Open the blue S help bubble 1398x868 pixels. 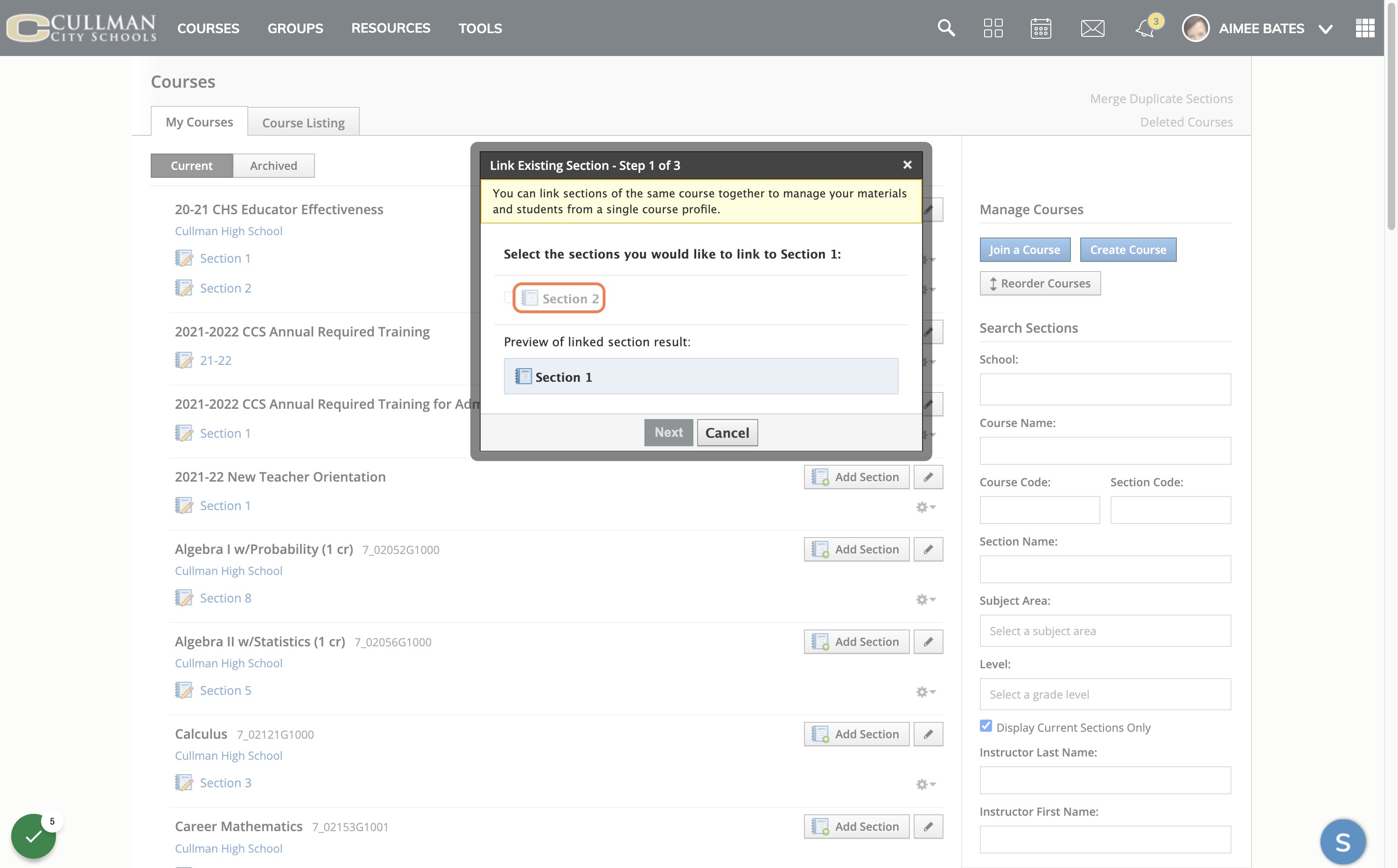pos(1342,841)
